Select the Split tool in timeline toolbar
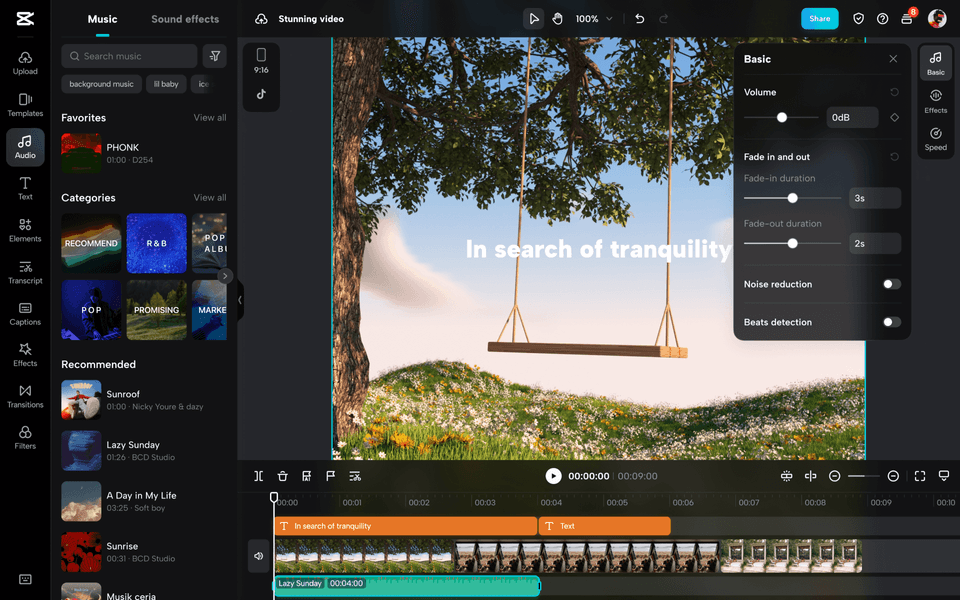 point(258,476)
